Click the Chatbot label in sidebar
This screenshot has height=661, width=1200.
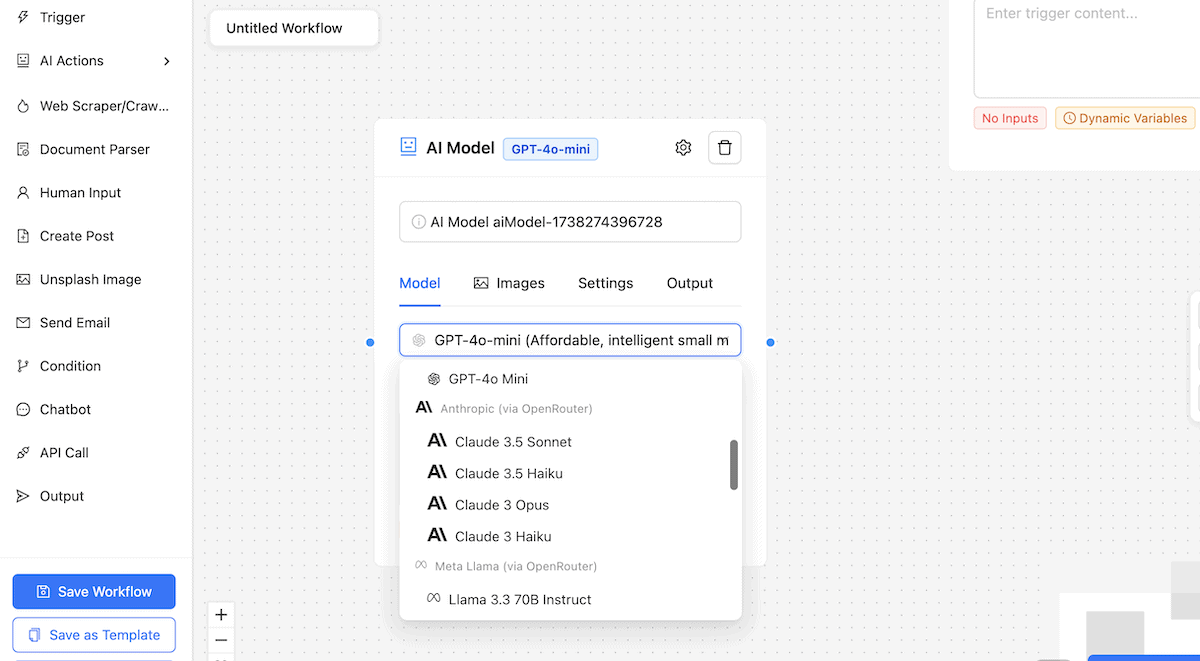(65, 410)
